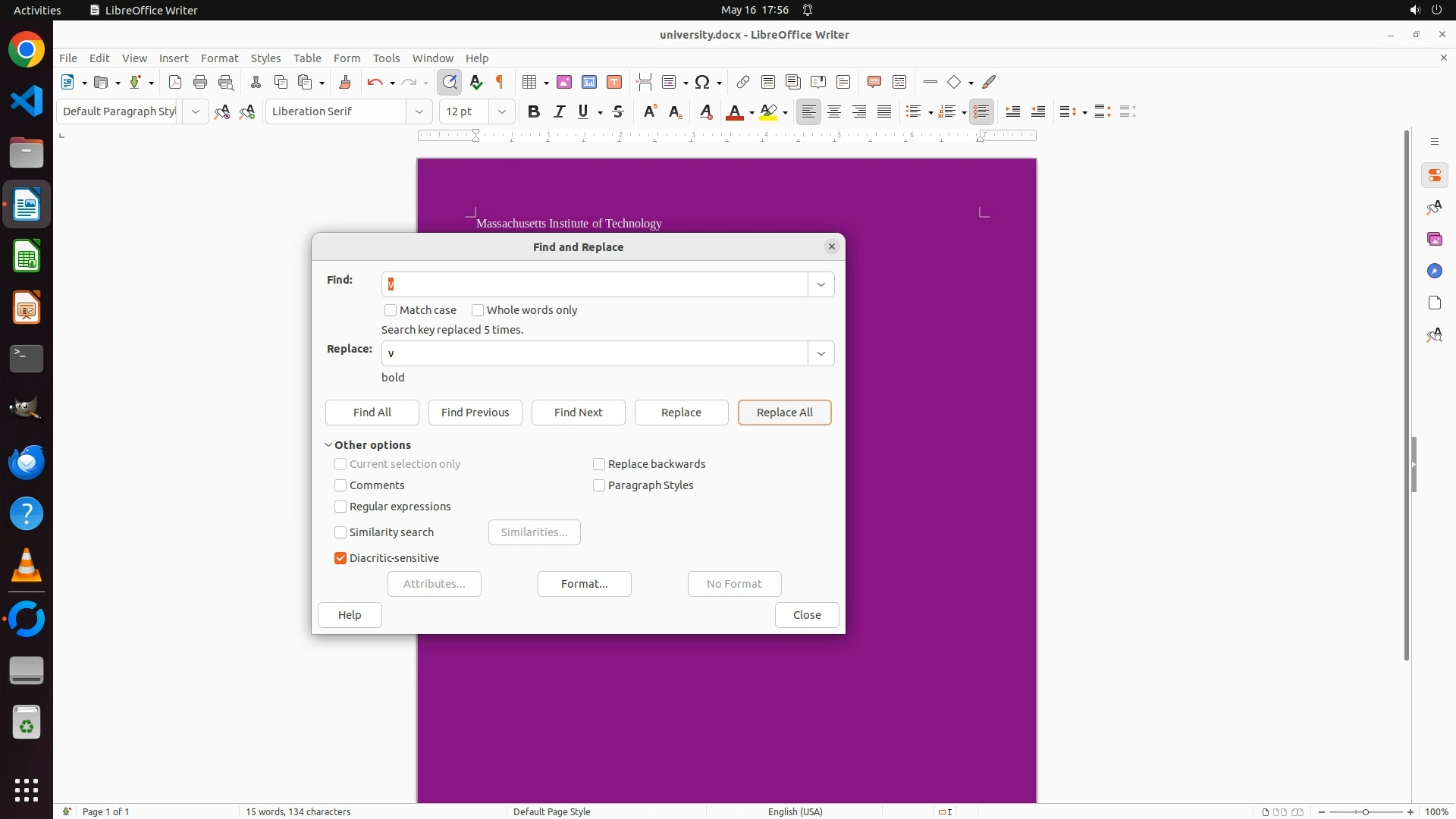This screenshot has height=819, width=1456.
Task: Expand the font size dropdown
Action: point(501,111)
